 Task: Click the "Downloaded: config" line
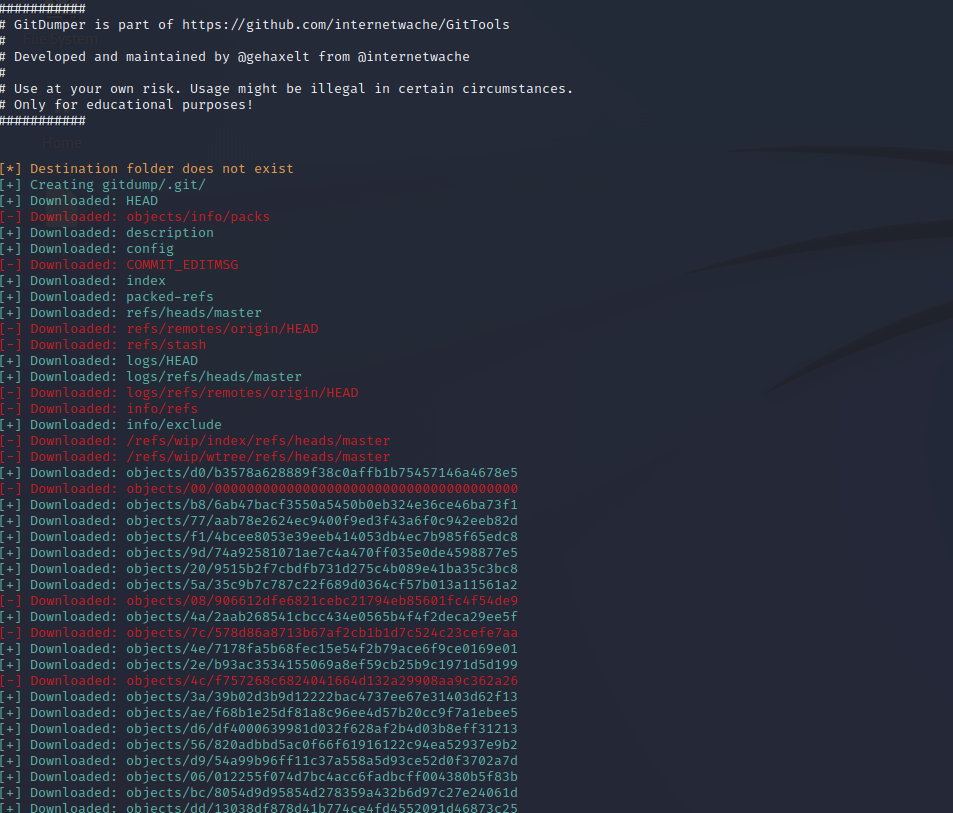coord(87,249)
